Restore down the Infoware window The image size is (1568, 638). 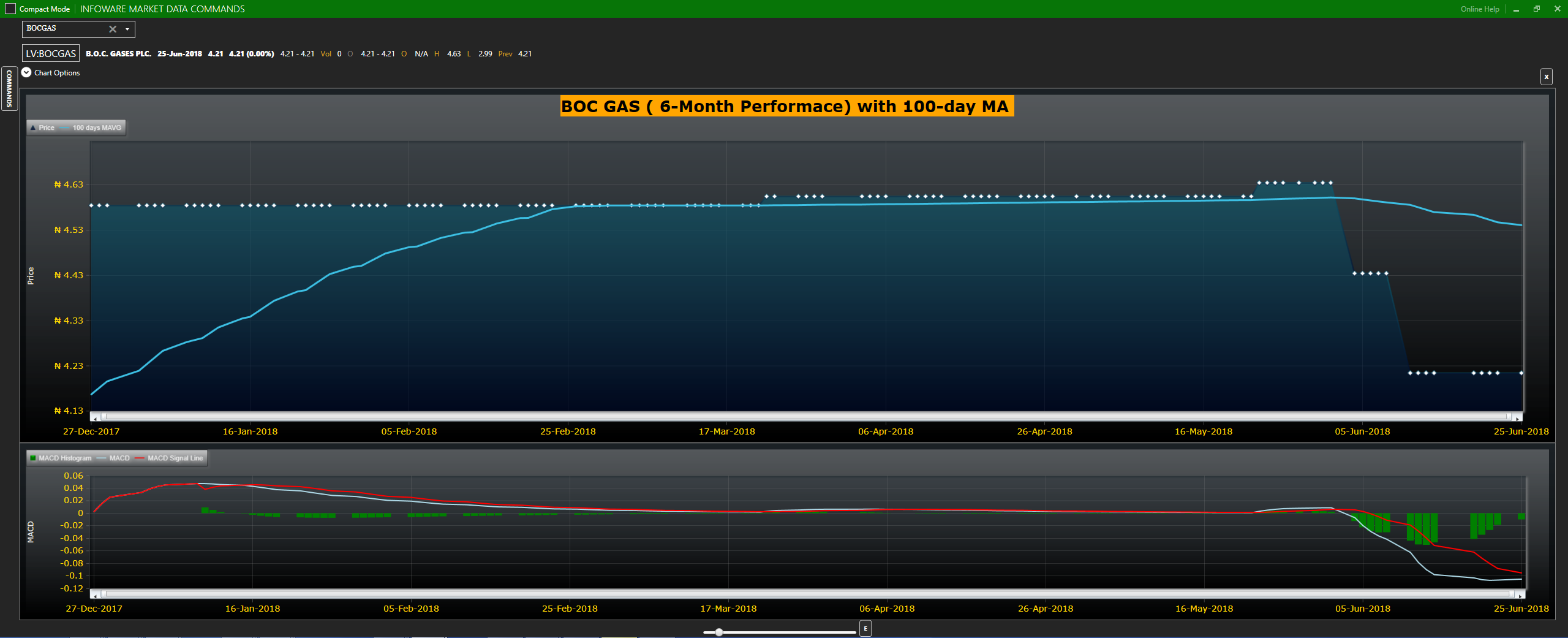pyautogui.click(x=1537, y=9)
